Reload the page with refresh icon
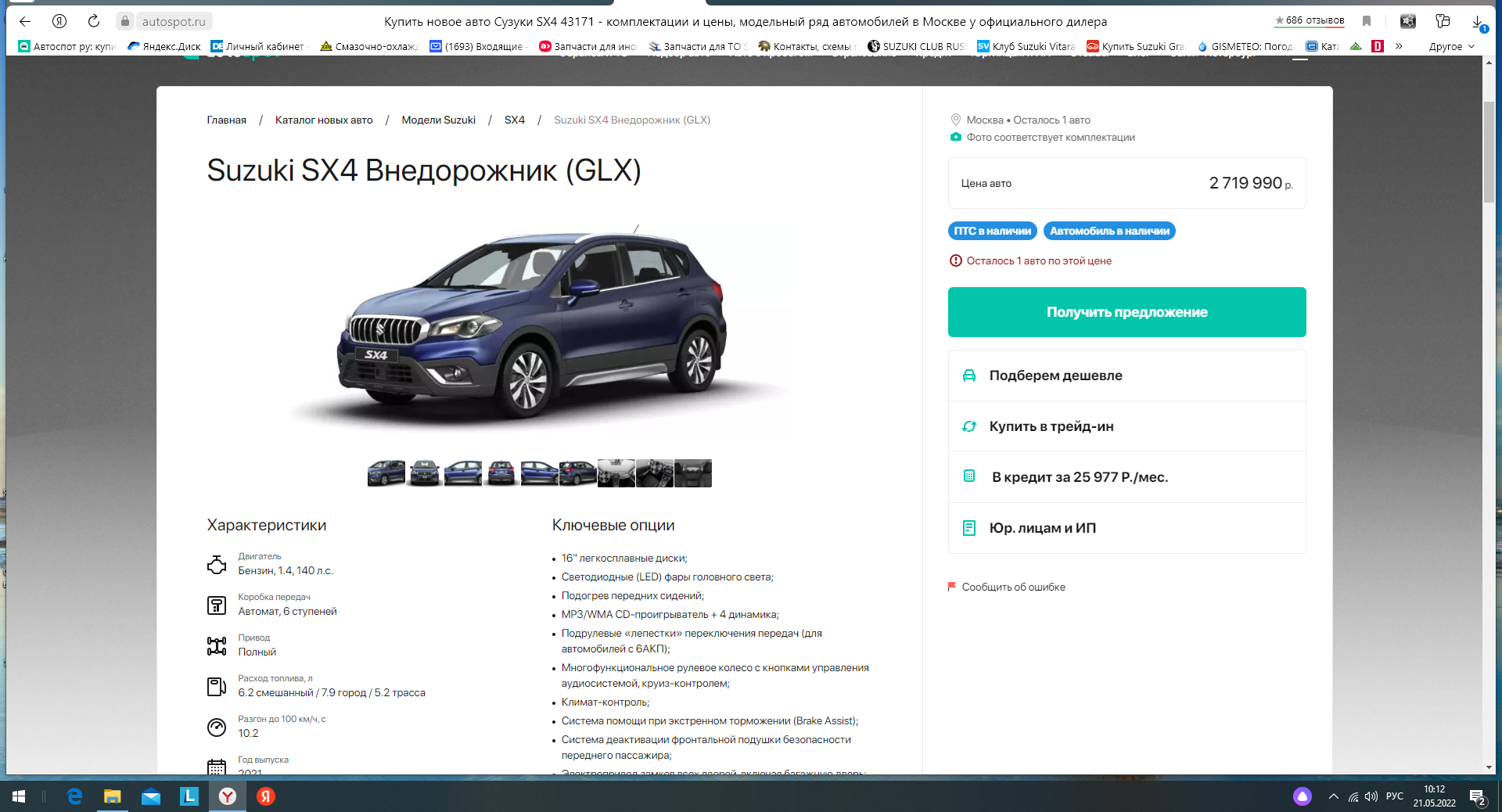Image resolution: width=1502 pixels, height=812 pixels. 94,21
